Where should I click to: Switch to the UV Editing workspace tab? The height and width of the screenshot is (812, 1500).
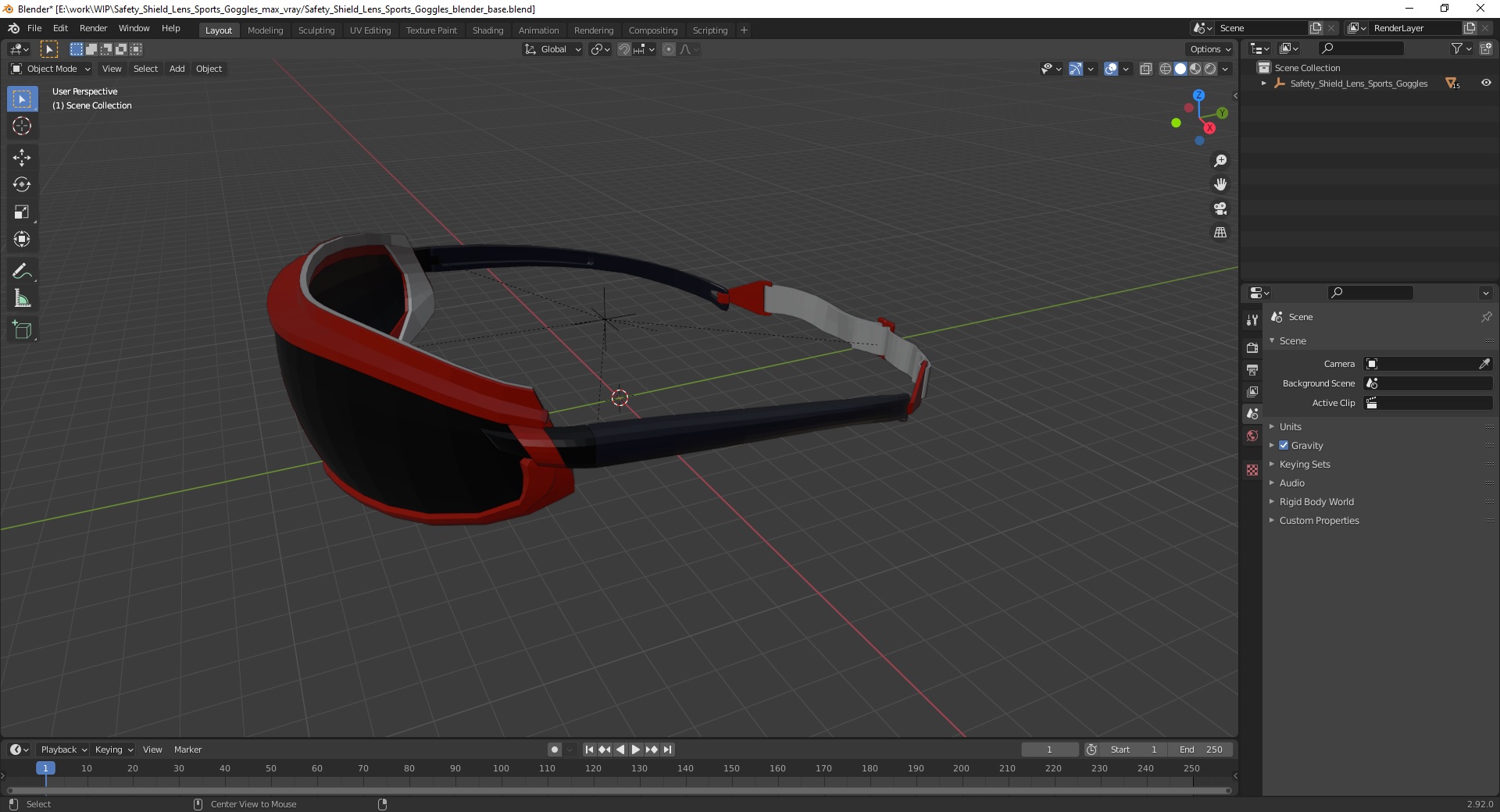coord(370,30)
